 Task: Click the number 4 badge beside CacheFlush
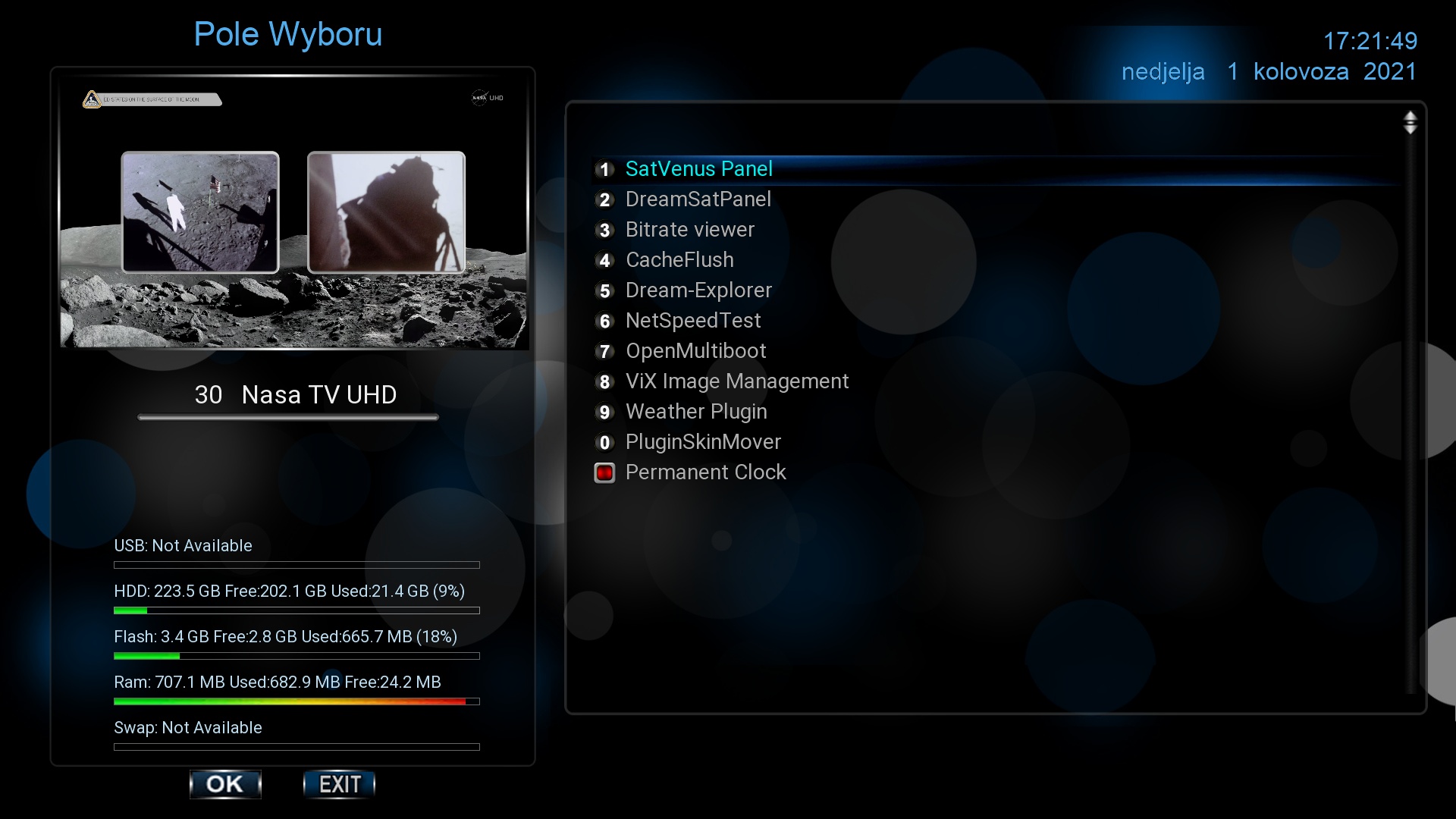point(604,260)
